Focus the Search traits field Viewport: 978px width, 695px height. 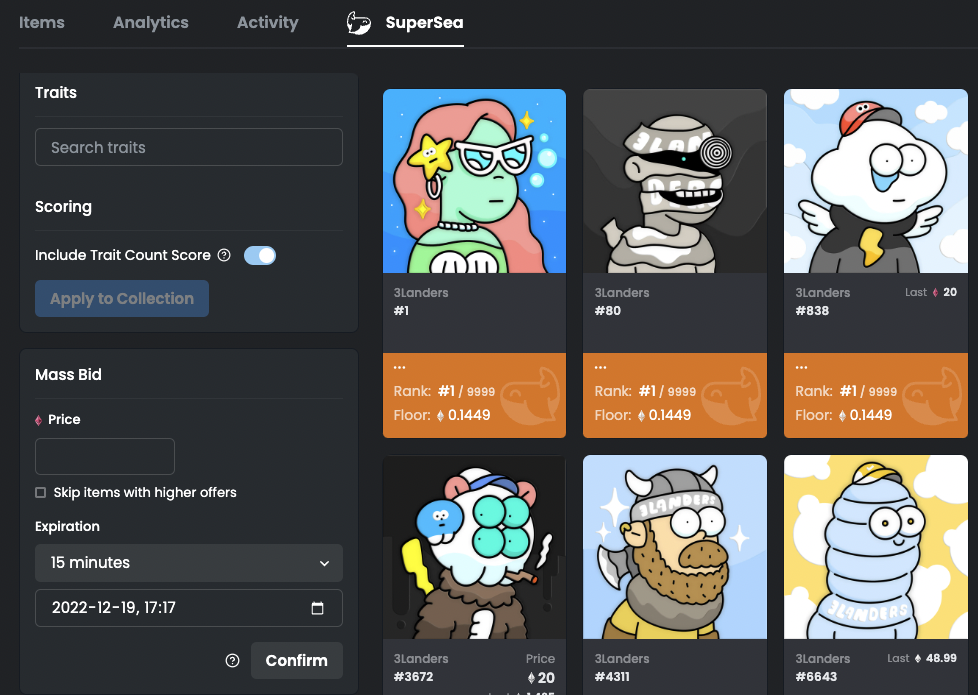(189, 147)
